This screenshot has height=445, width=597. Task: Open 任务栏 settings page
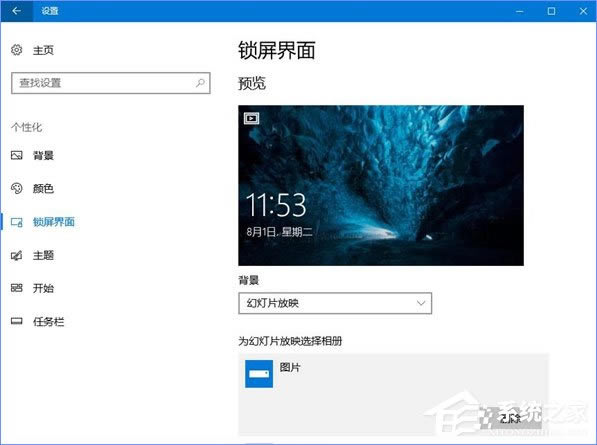click(48, 322)
